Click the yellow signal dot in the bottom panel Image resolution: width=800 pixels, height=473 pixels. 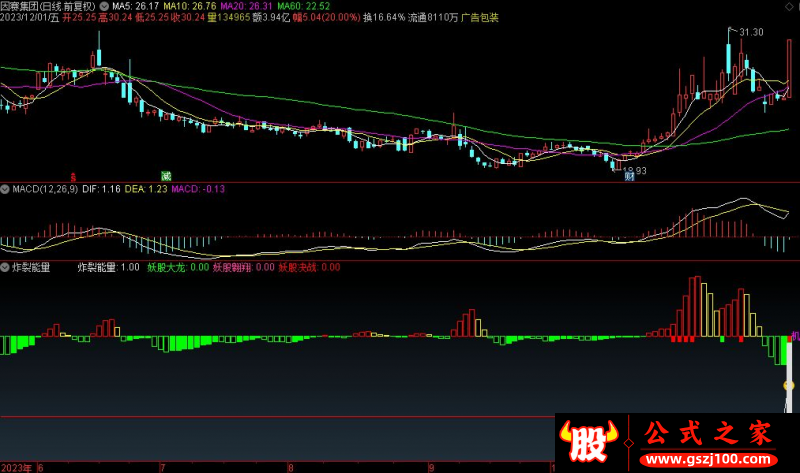[x=788, y=385]
